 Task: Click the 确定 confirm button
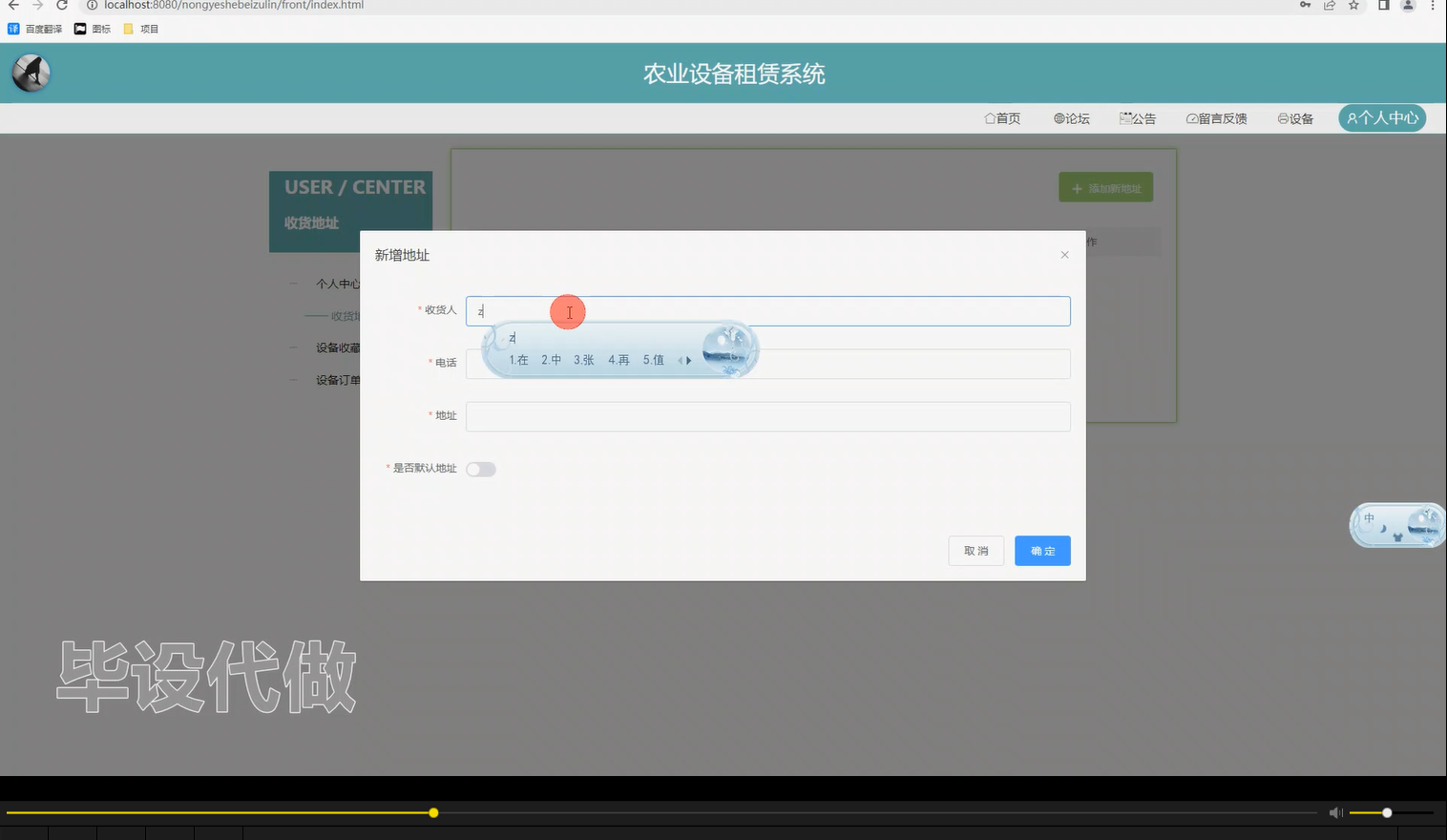[x=1041, y=551]
